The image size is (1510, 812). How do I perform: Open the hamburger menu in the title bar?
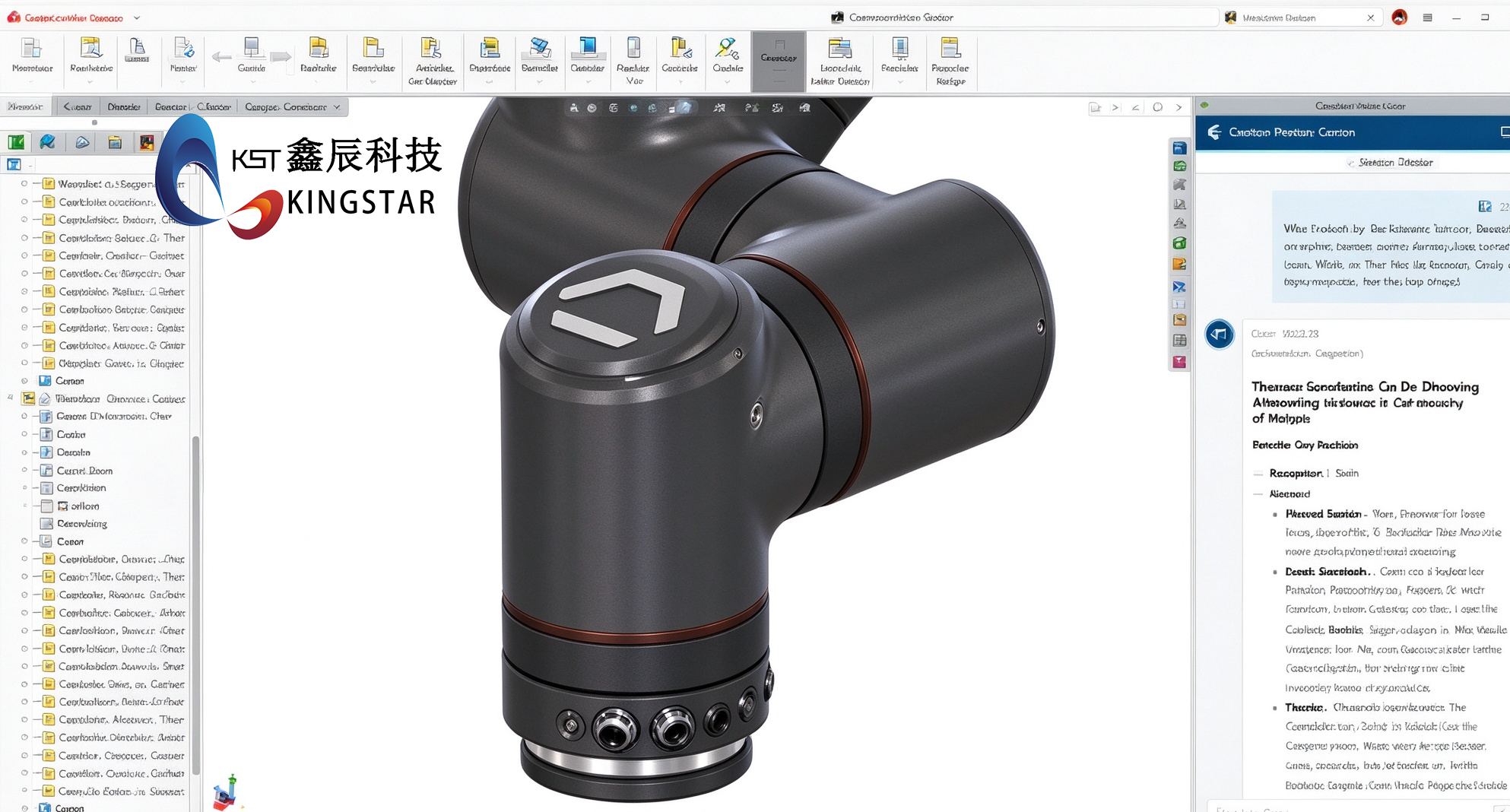(x=1428, y=17)
